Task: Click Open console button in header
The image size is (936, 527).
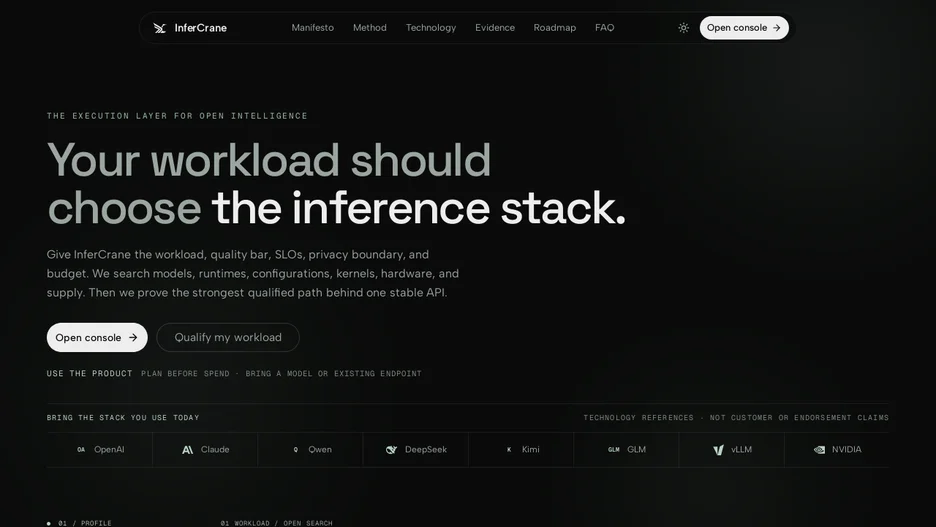Action: pos(744,28)
